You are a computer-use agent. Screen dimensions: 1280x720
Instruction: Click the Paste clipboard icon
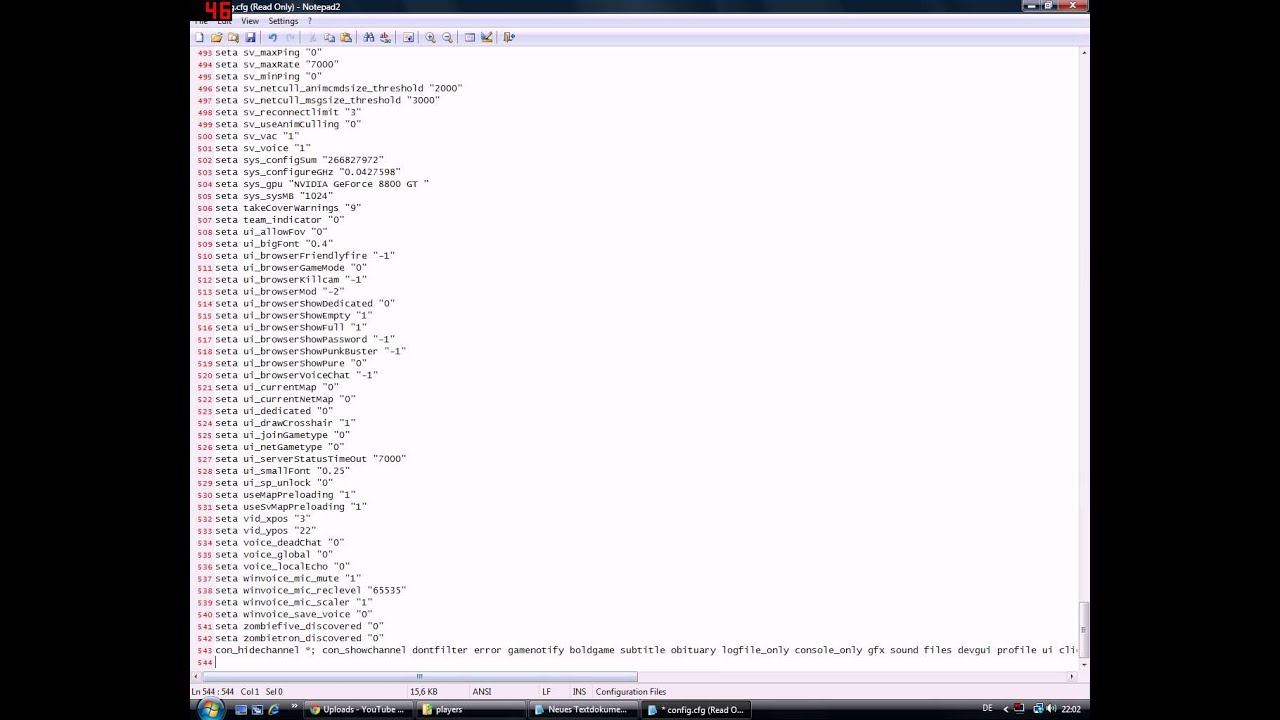346,37
